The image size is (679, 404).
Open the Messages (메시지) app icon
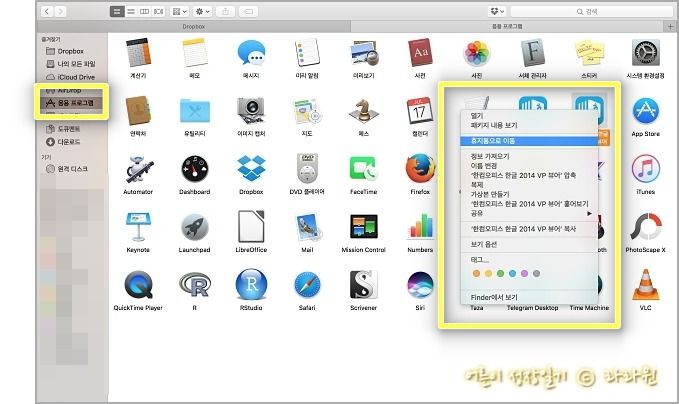251,52
